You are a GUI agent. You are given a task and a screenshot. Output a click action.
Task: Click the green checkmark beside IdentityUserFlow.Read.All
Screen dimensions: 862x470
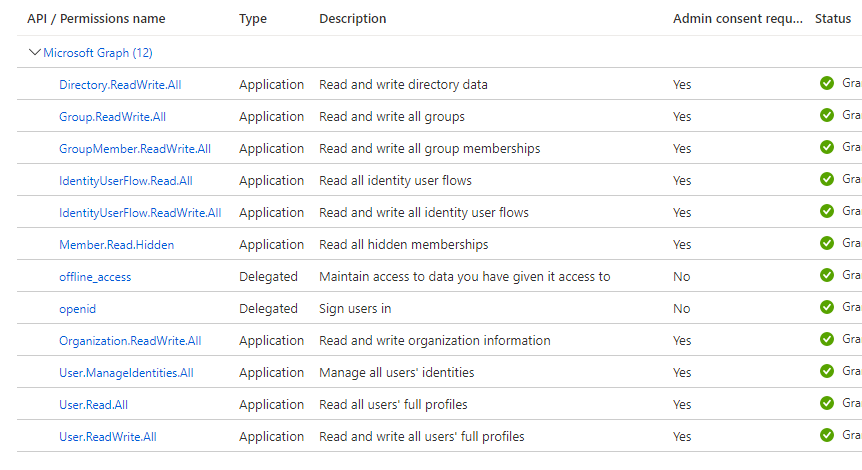click(827, 179)
